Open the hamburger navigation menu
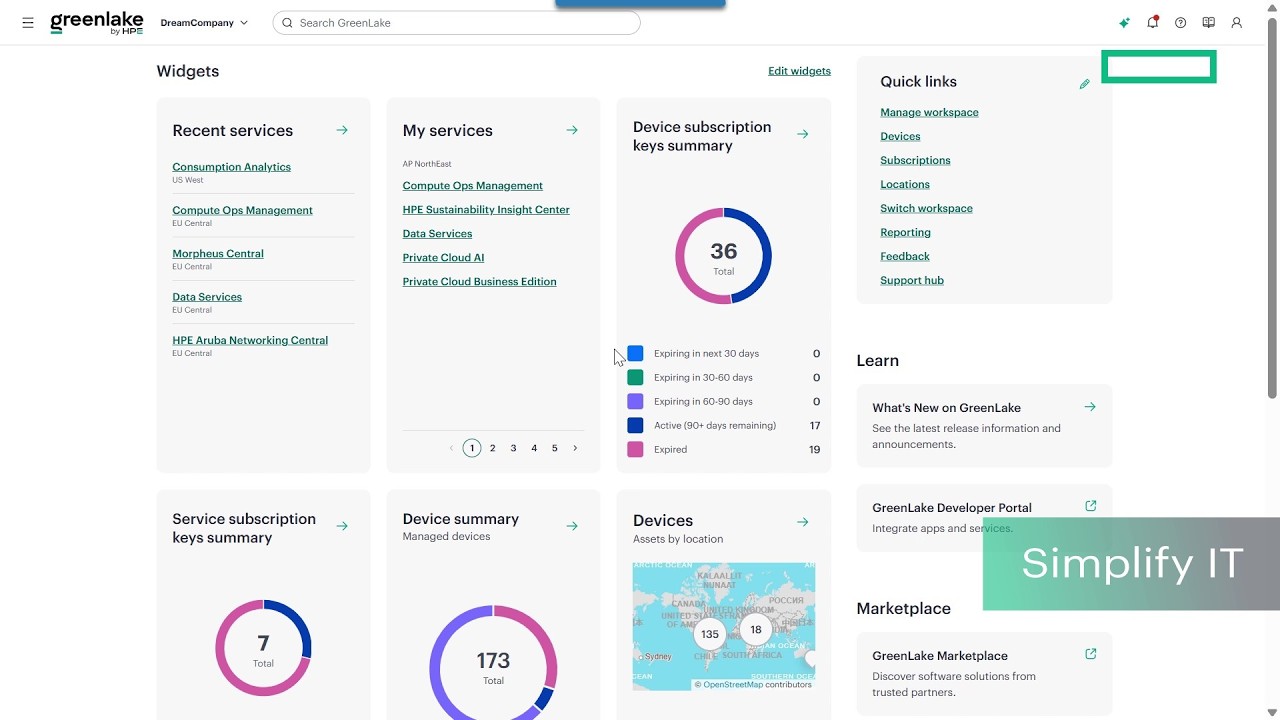 (x=28, y=22)
